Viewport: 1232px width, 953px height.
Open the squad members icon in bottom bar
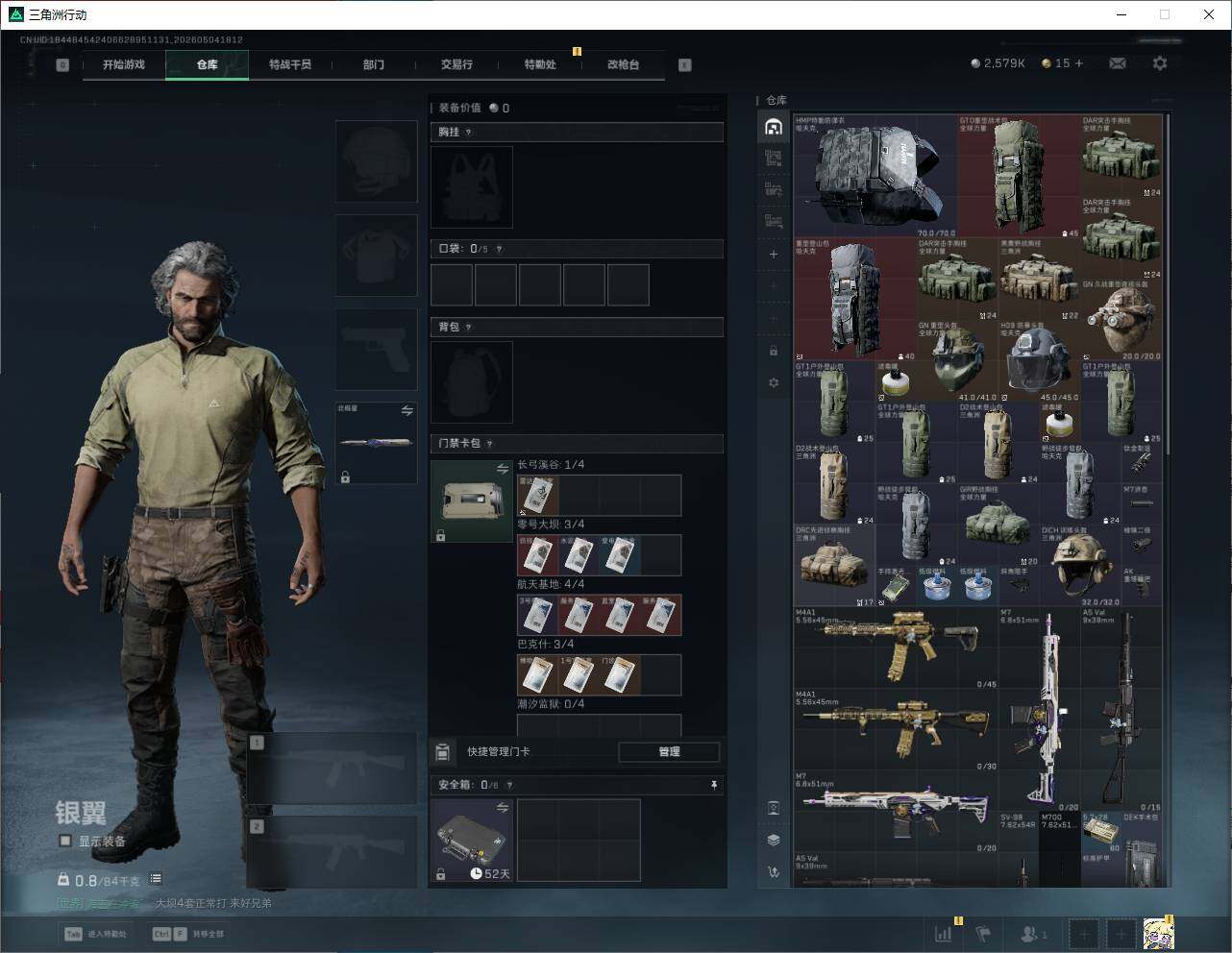point(1034,933)
